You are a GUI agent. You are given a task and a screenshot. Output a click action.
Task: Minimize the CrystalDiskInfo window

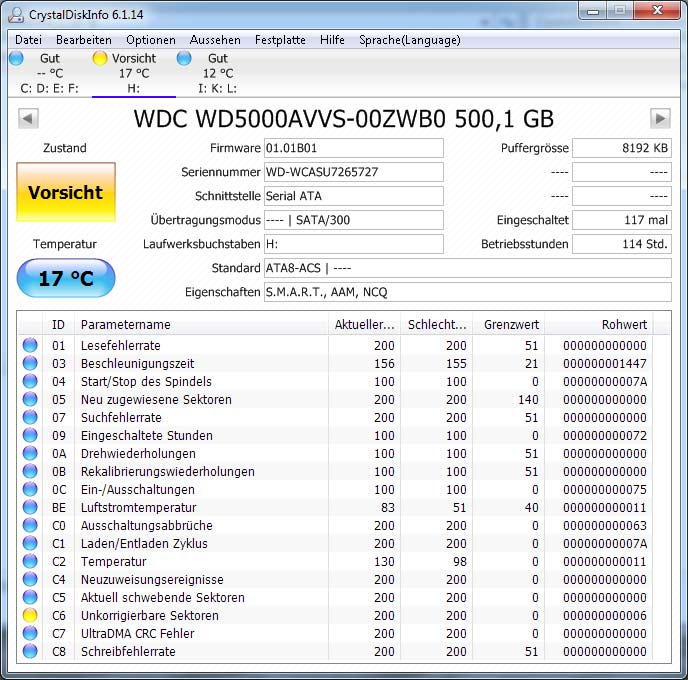tap(592, 11)
